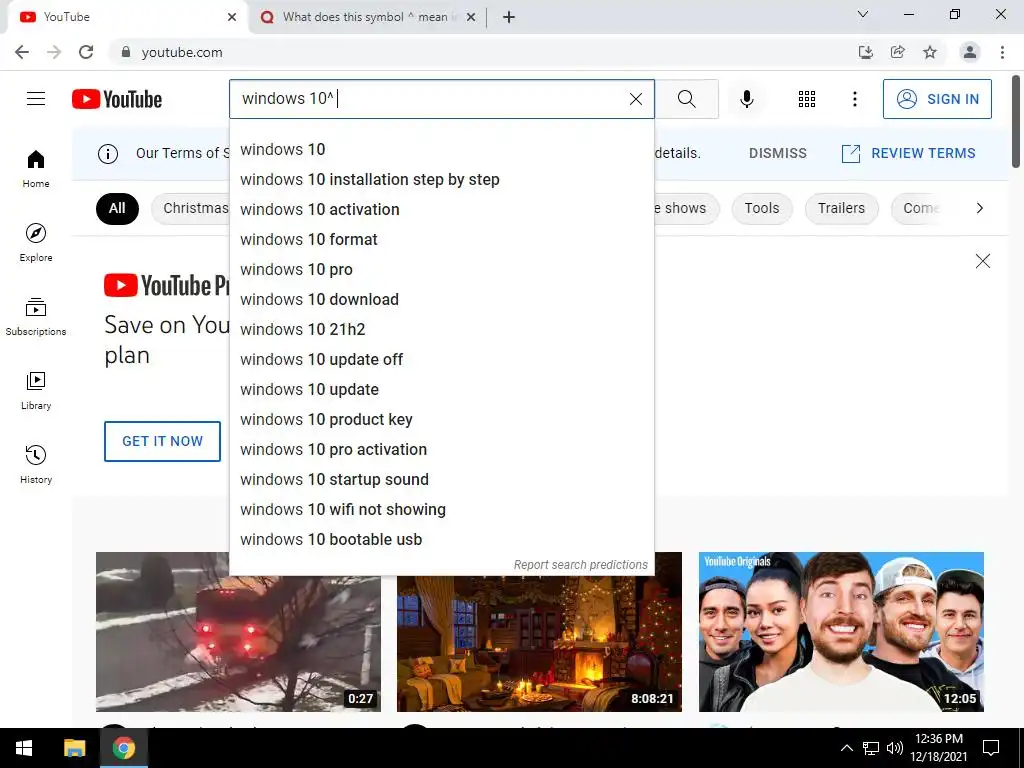Click the install app icon in address bar

click(x=866, y=52)
